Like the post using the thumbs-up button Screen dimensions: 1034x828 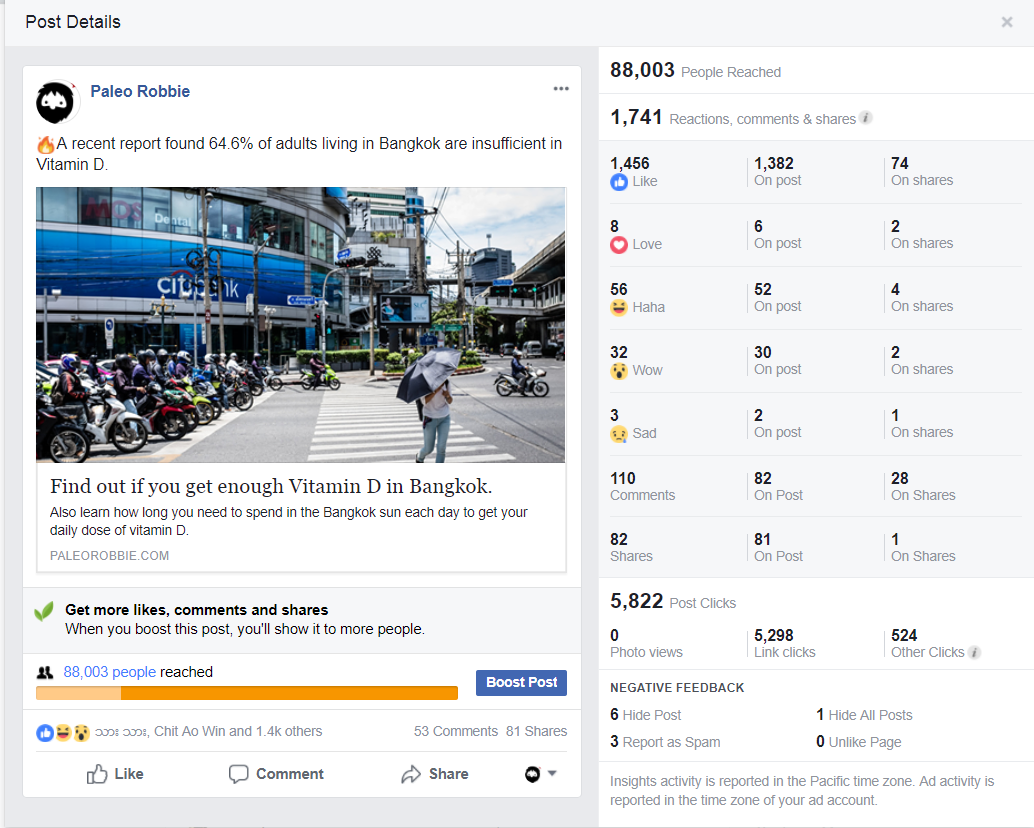(x=114, y=774)
